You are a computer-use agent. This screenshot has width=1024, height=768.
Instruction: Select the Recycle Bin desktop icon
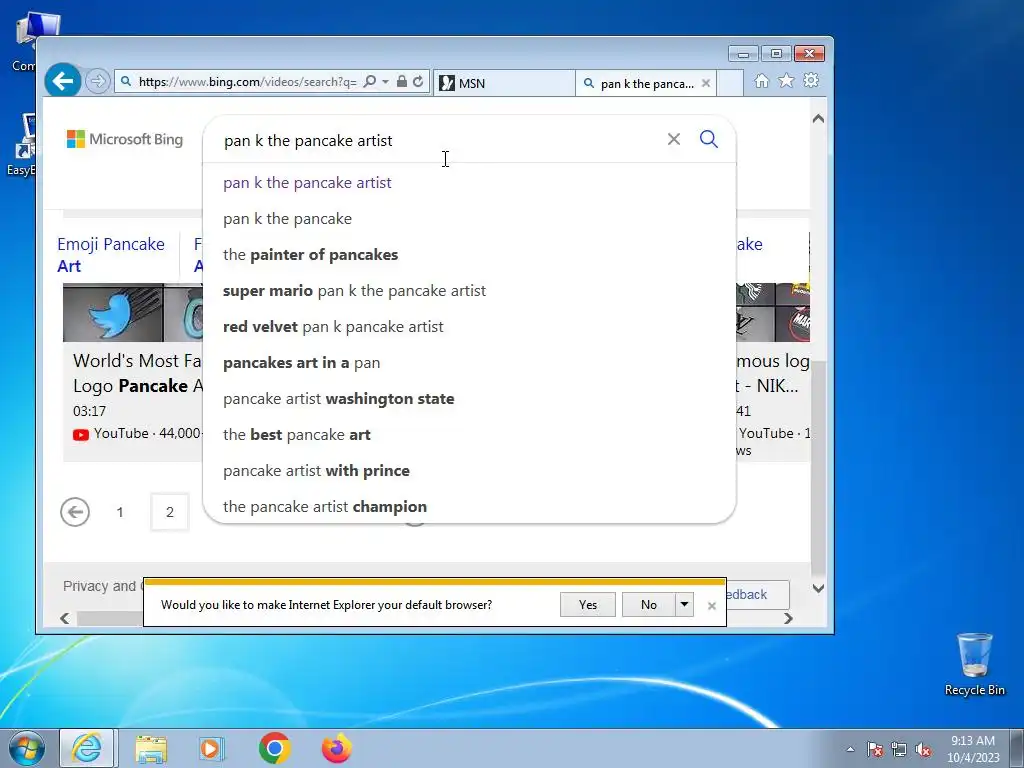[974, 665]
